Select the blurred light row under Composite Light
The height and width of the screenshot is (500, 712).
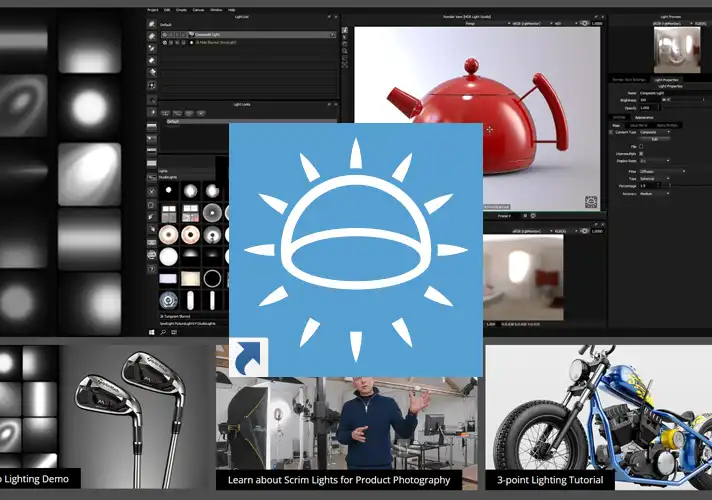248,42
